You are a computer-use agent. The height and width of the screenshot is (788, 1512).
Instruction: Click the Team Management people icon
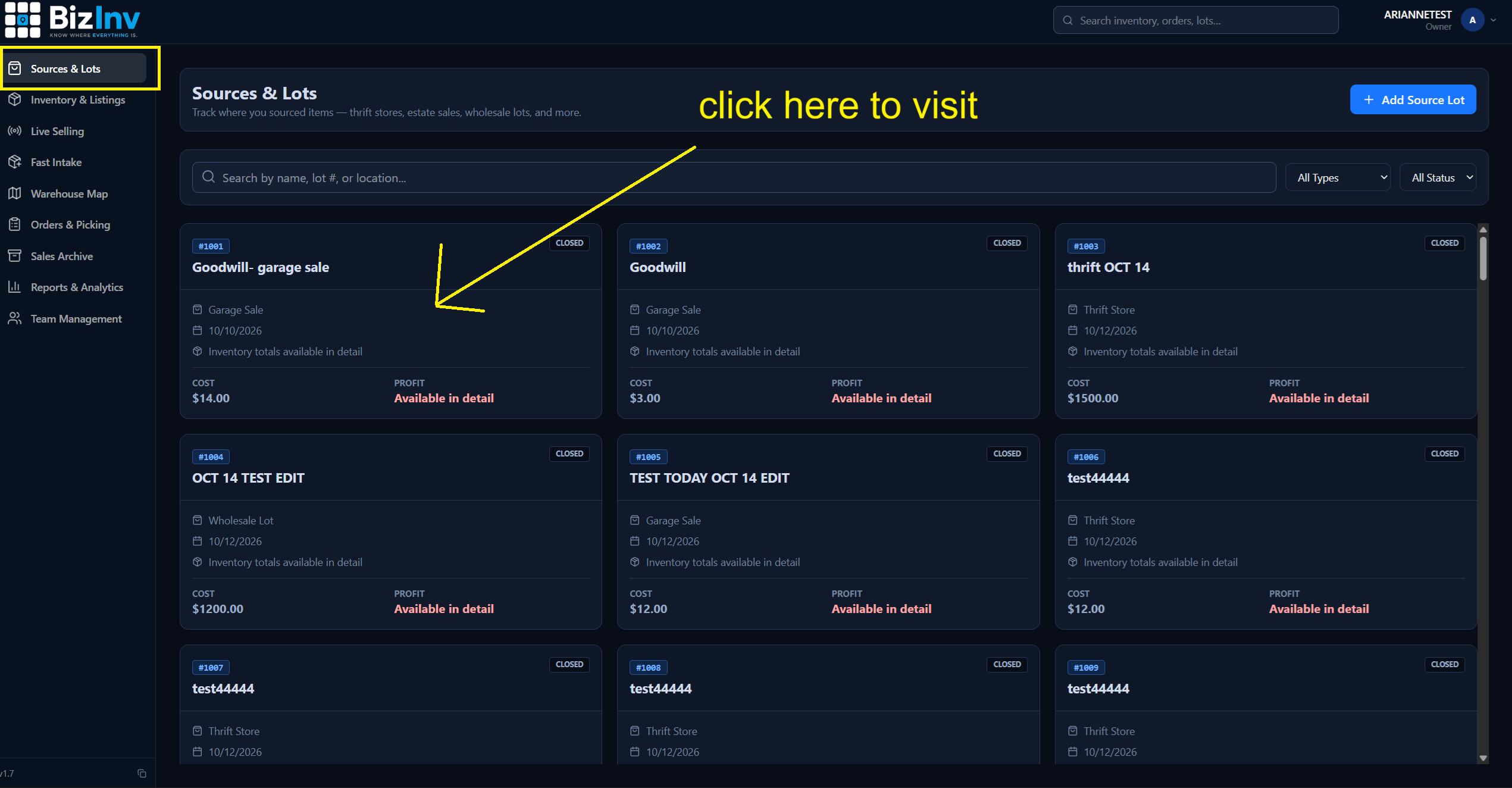(15, 318)
